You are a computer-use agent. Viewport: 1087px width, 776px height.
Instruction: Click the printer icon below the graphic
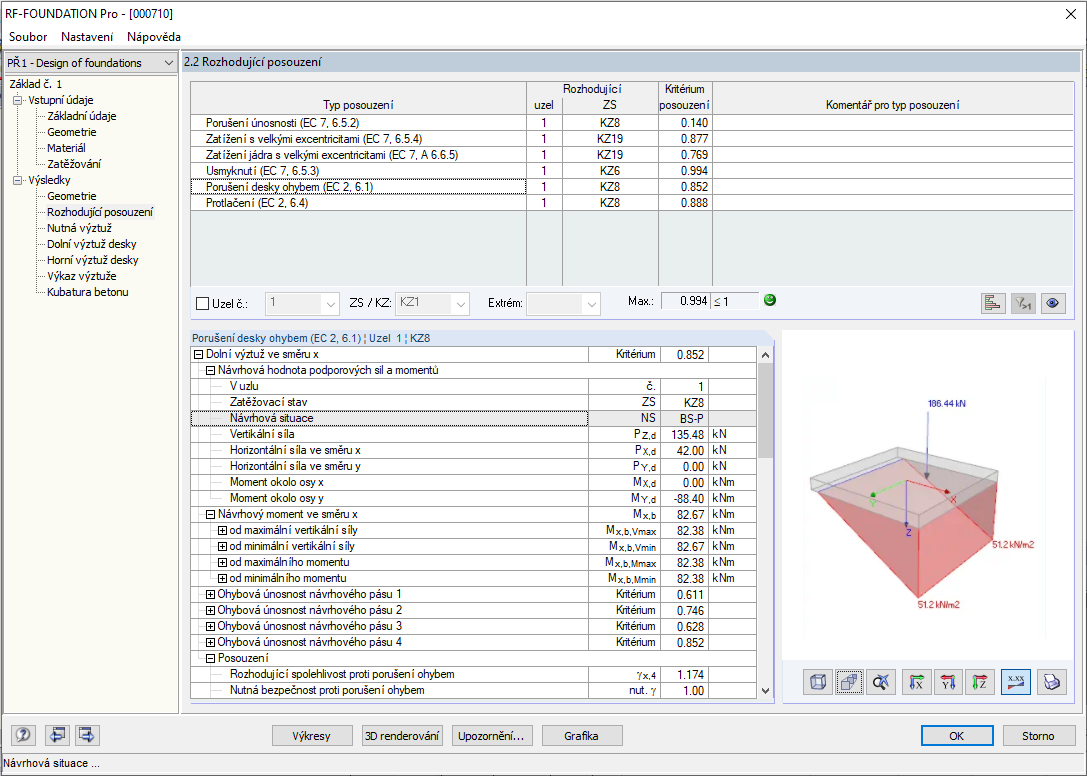1052,682
